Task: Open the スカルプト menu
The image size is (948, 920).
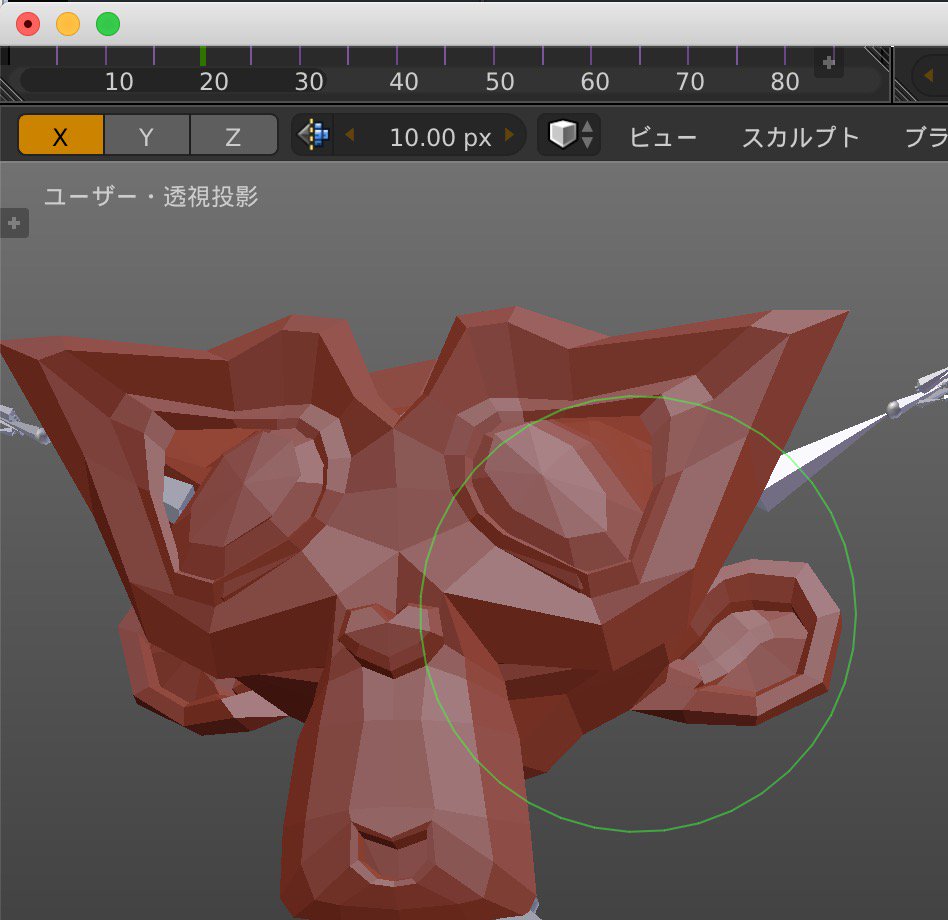Action: click(x=800, y=137)
